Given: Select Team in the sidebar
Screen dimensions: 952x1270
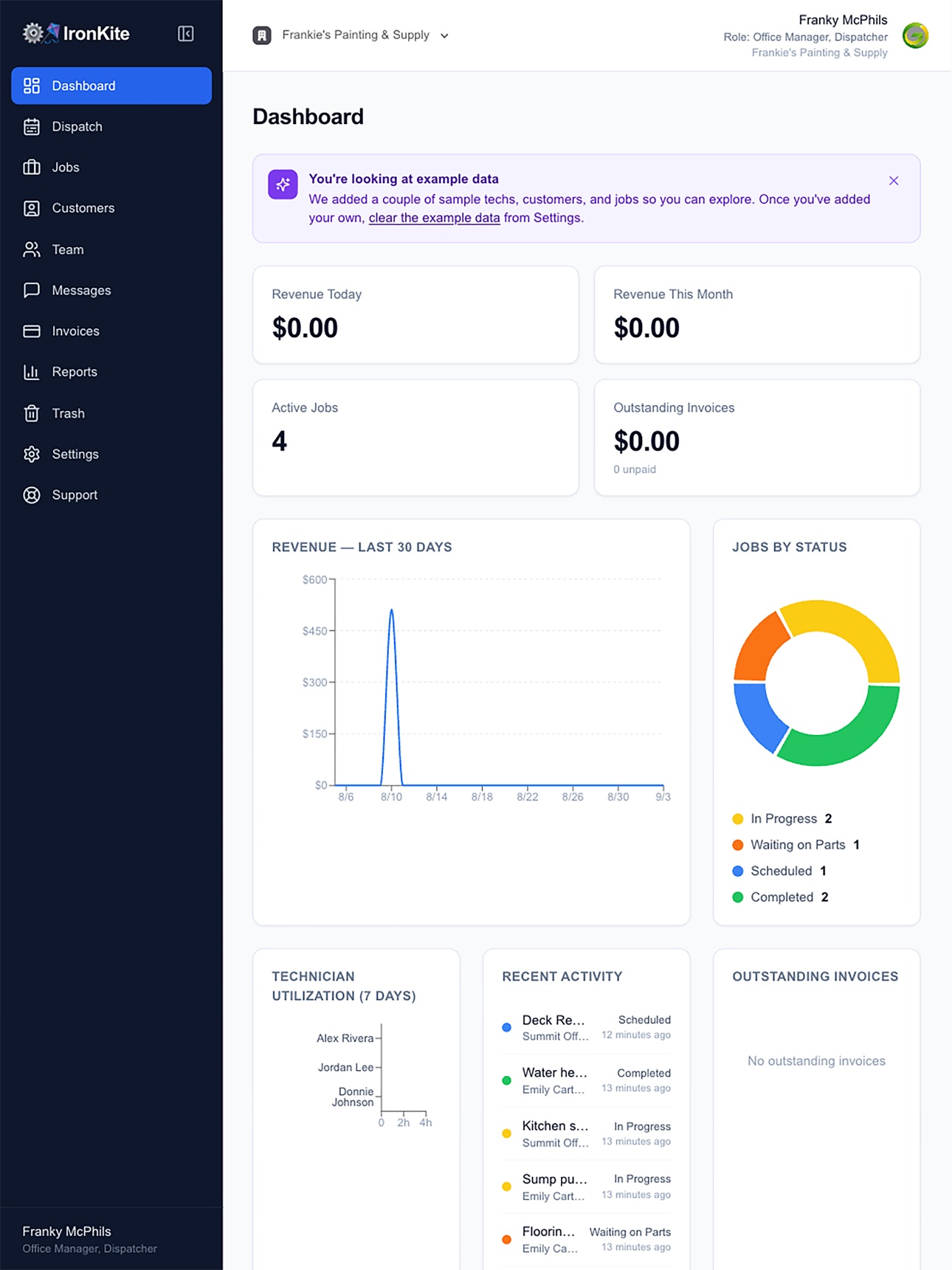Looking at the screenshot, I should point(111,249).
